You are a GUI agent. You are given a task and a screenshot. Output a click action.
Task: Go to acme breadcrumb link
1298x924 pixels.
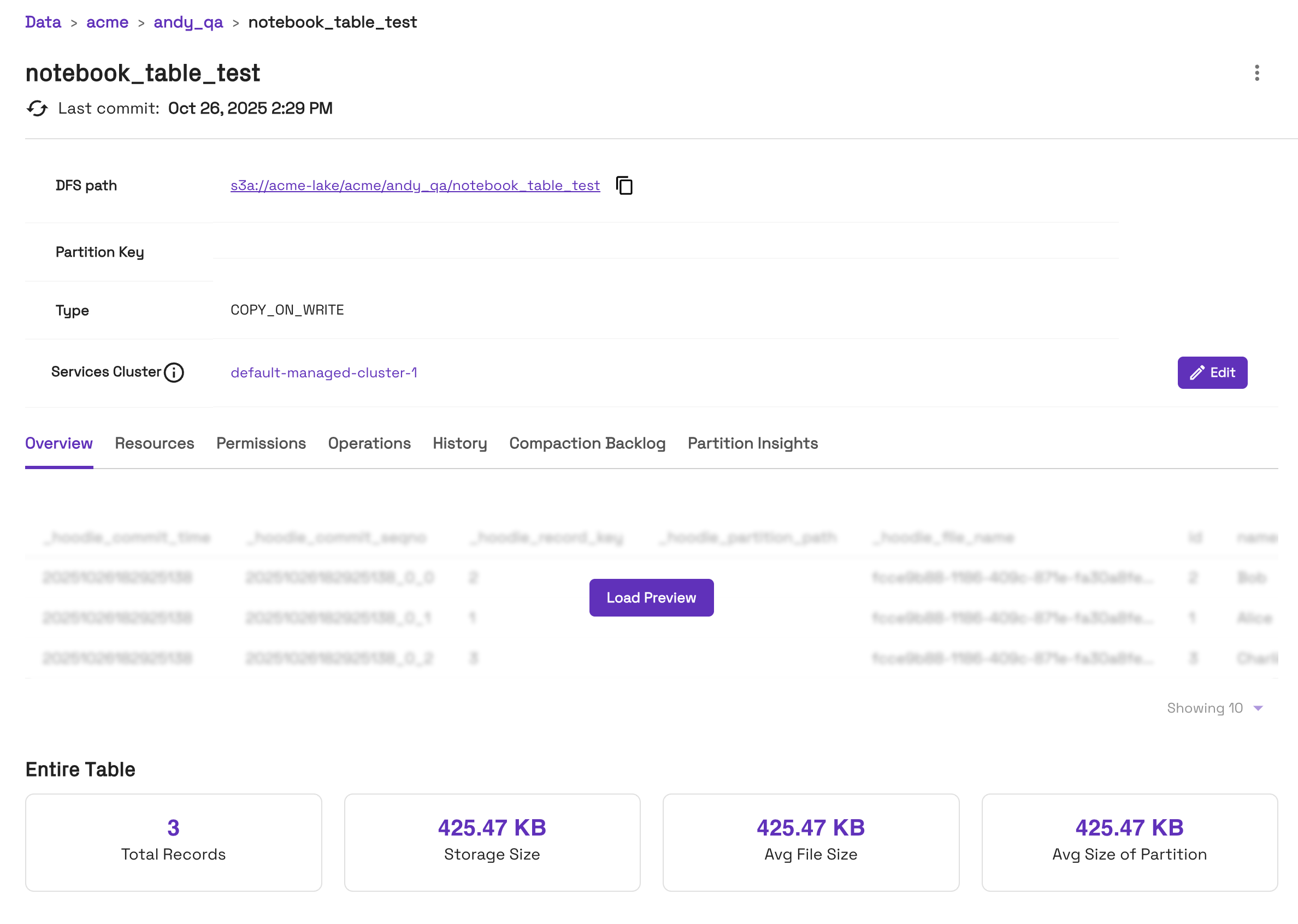pos(107,22)
